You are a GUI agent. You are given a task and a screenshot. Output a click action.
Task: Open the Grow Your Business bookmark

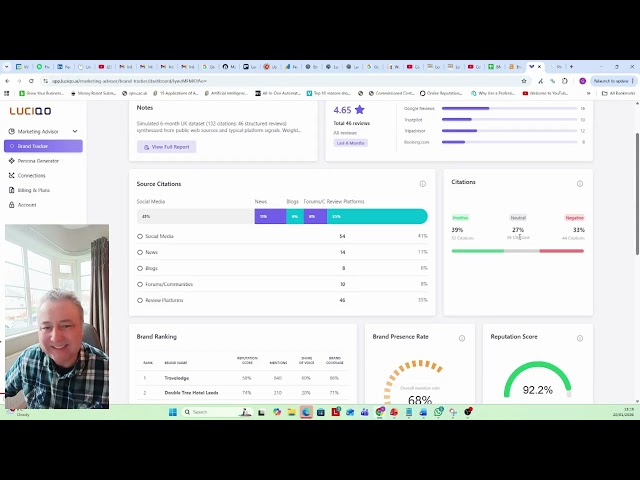[x=42, y=93]
